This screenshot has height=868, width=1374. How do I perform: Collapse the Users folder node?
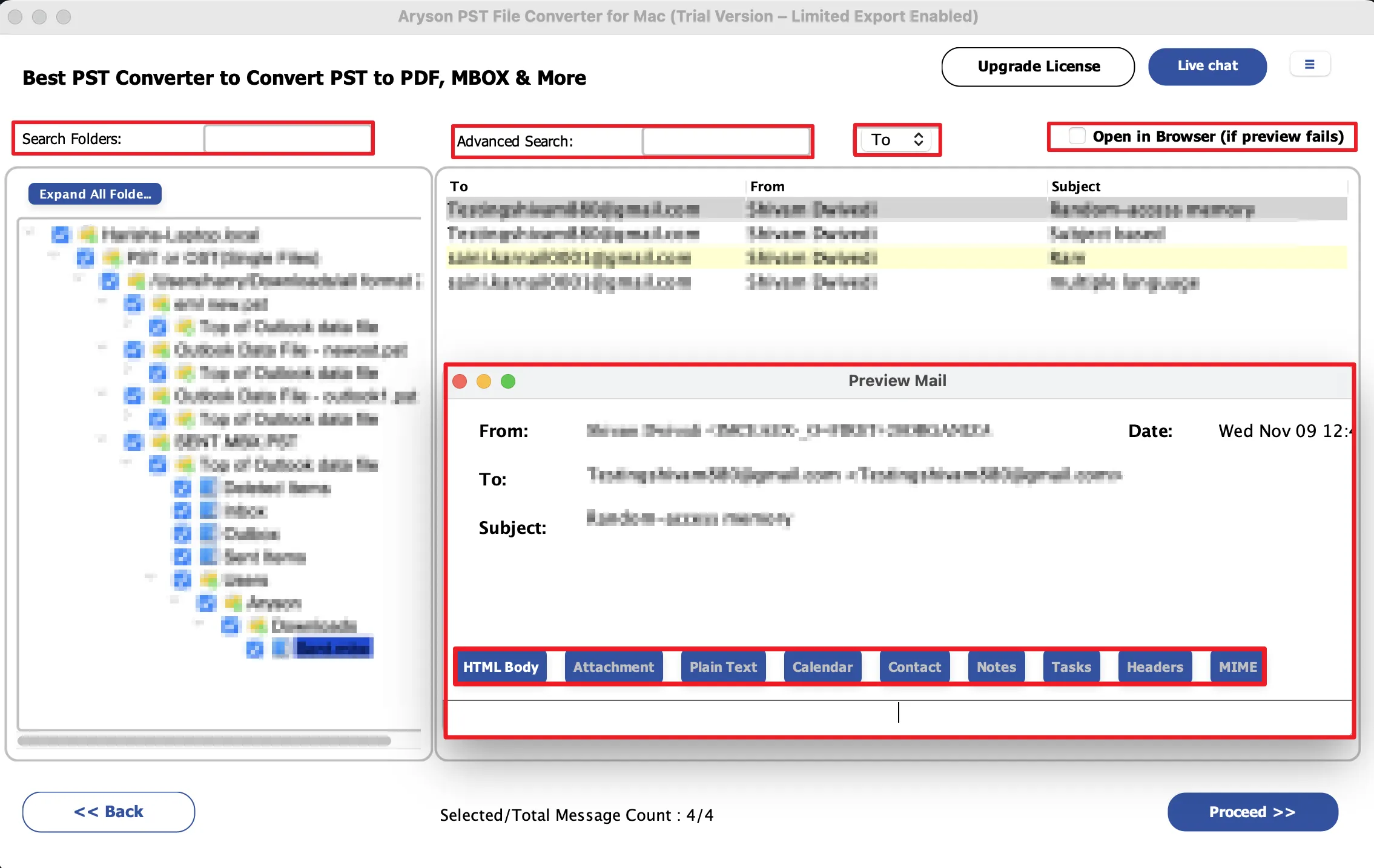(x=151, y=577)
